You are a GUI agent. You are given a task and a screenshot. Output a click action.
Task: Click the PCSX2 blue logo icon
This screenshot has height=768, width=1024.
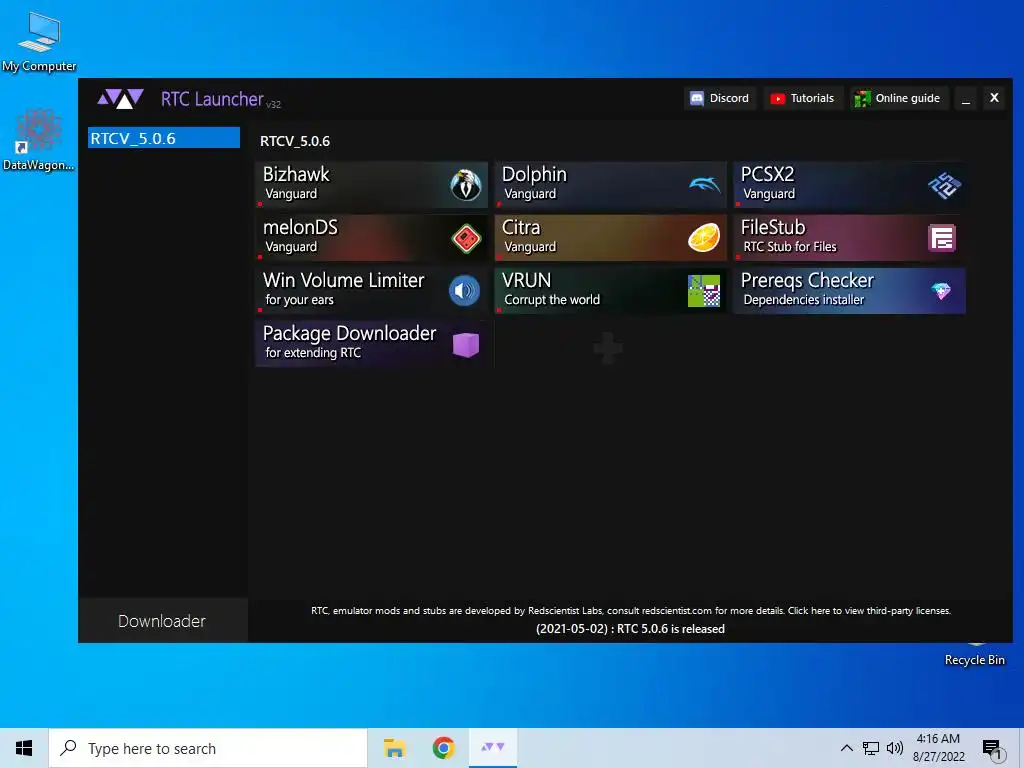(x=944, y=185)
